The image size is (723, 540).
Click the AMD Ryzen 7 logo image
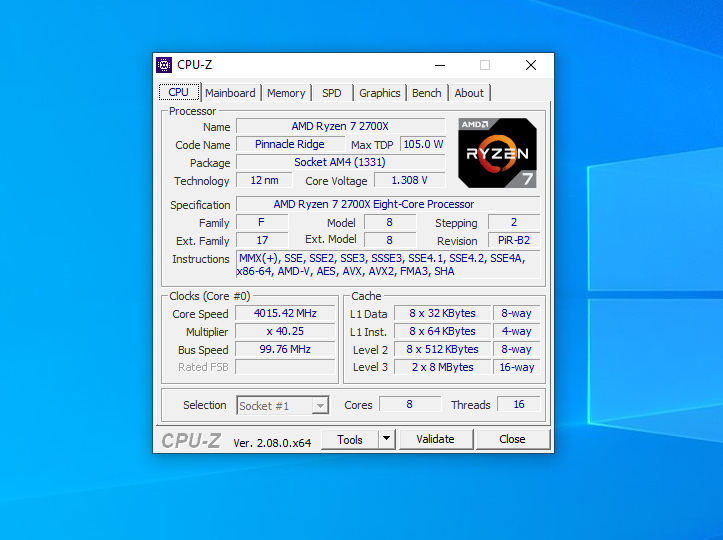point(497,153)
